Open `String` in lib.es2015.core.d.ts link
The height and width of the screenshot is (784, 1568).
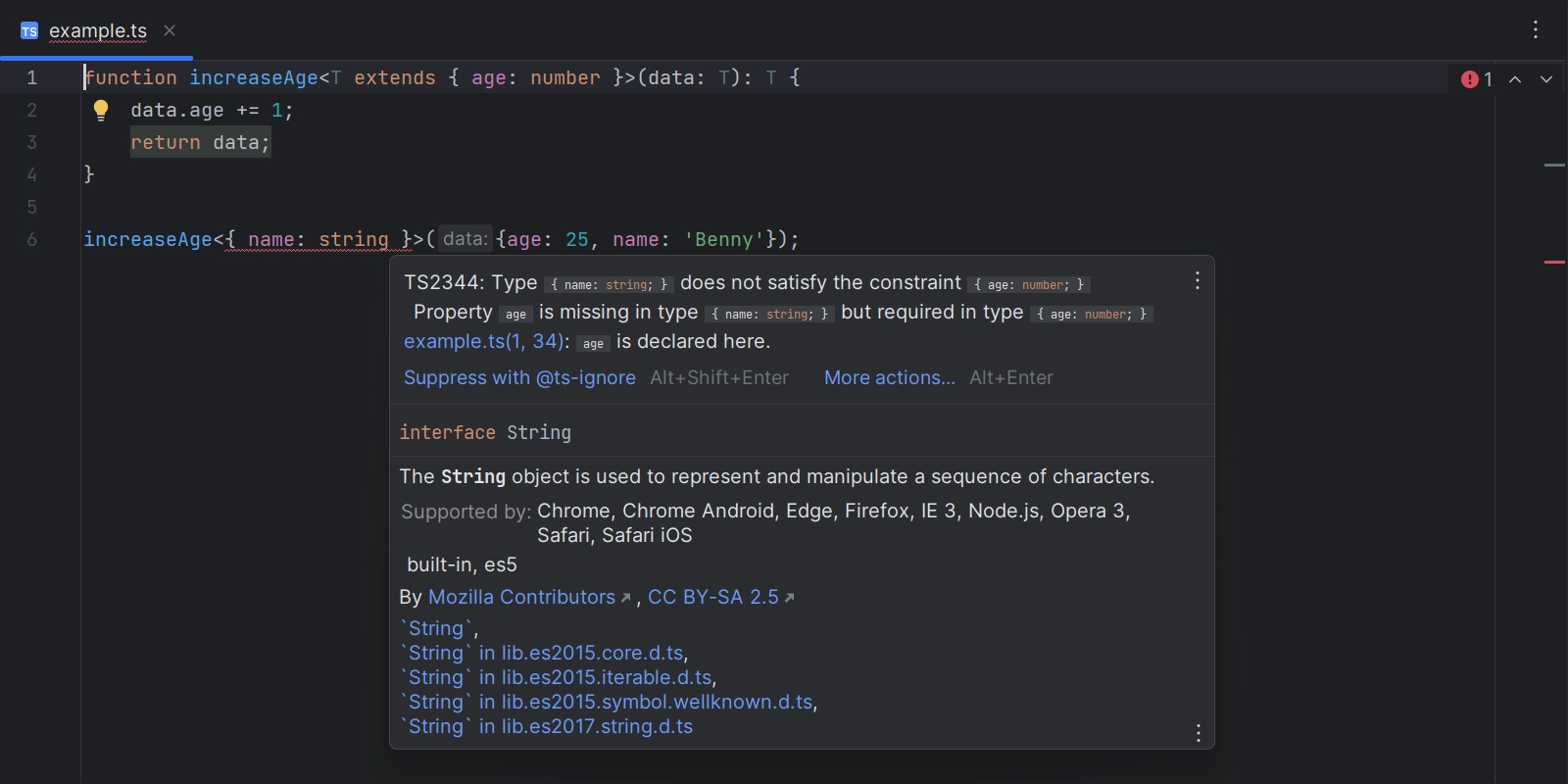pos(543,653)
